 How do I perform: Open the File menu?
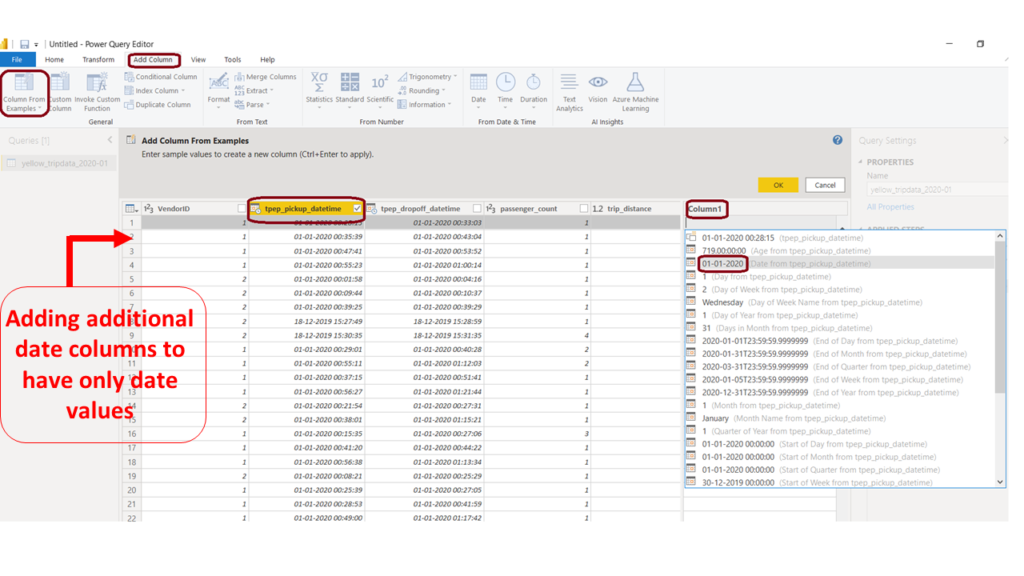pyautogui.click(x=17, y=60)
